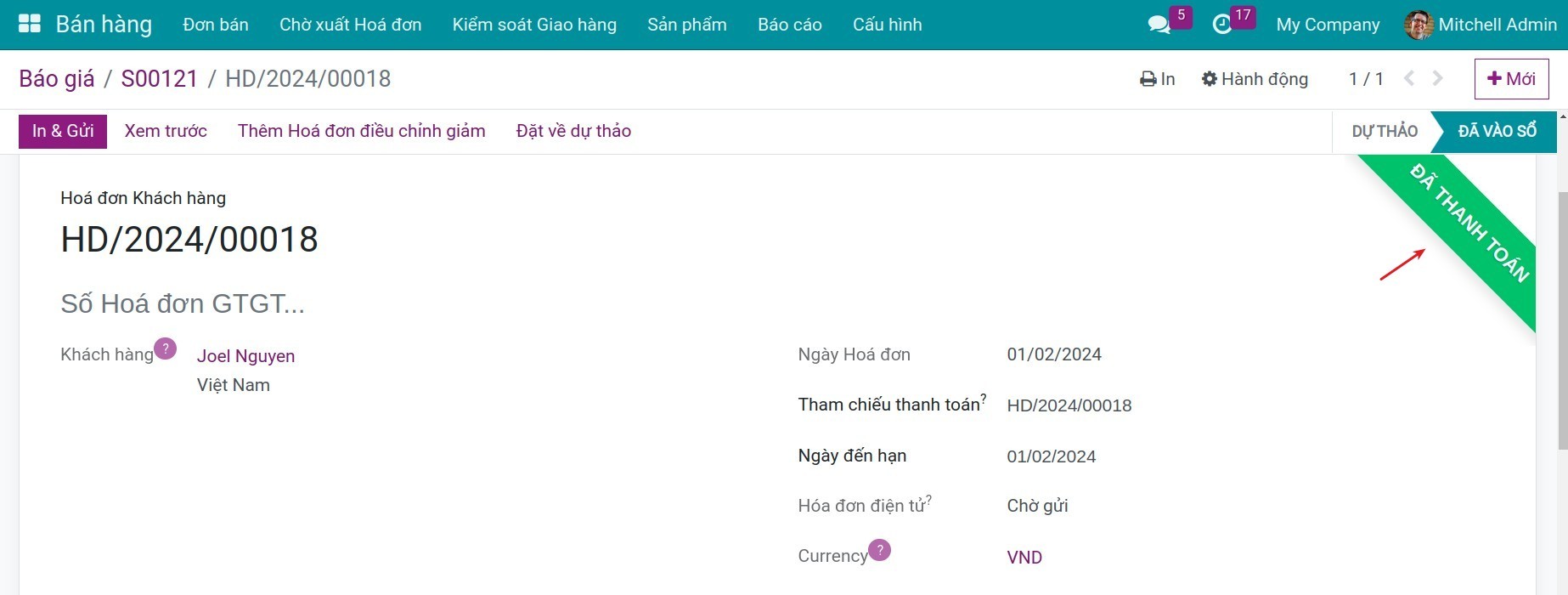This screenshot has height=595, width=1568.
Task: Click the Việt Nam address text
Action: [x=234, y=385]
